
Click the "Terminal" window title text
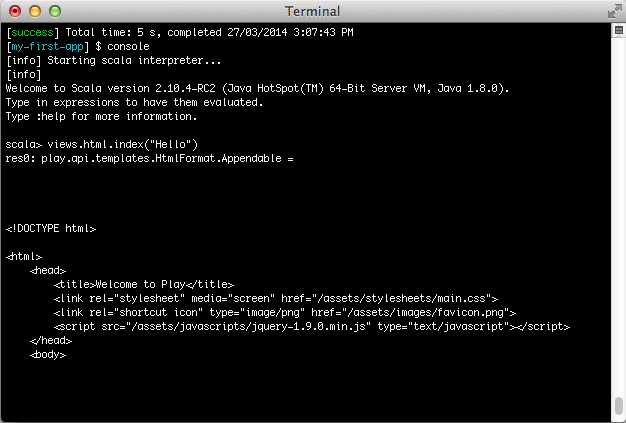(x=312, y=11)
